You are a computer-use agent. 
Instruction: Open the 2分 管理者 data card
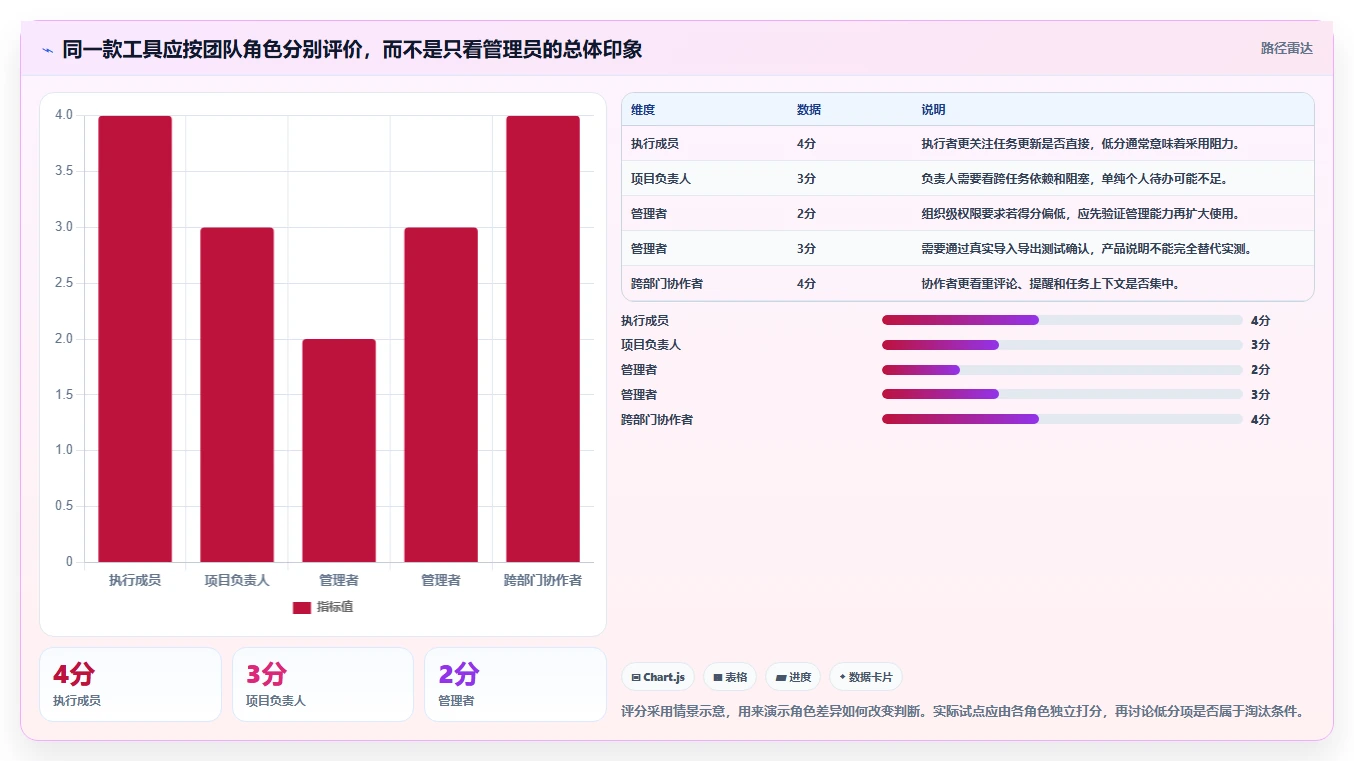click(x=515, y=684)
